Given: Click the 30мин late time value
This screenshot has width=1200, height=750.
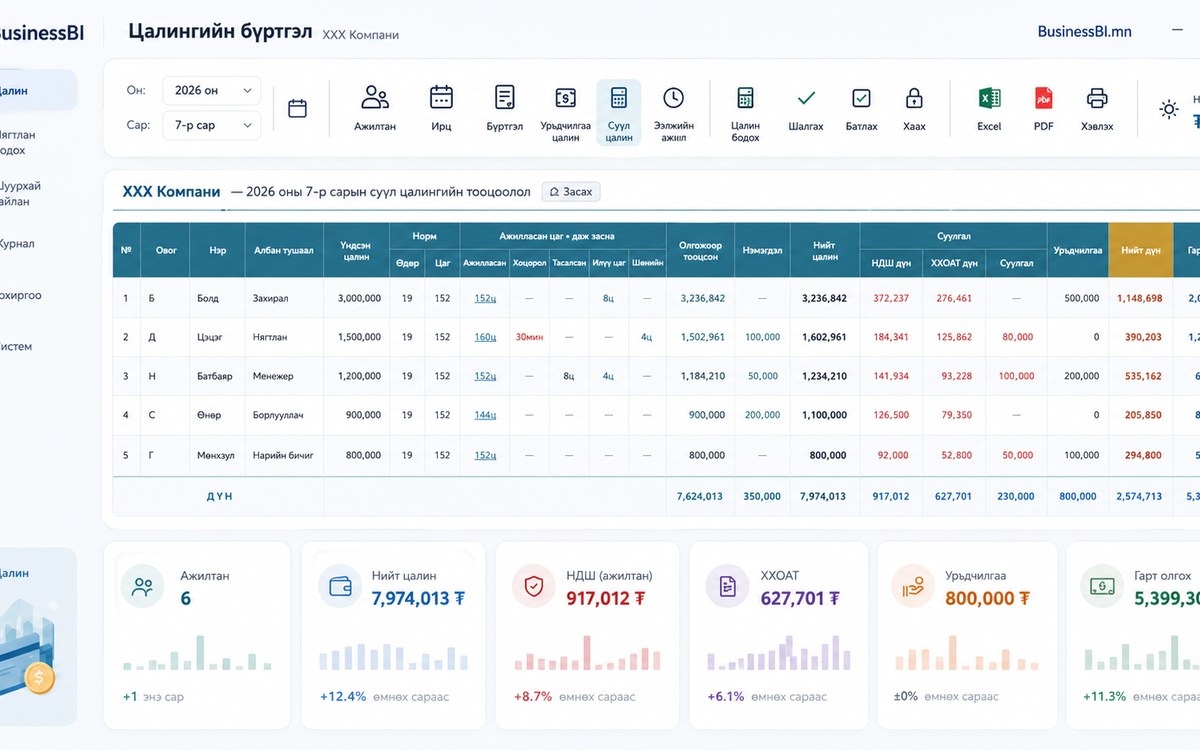Looking at the screenshot, I should (529, 337).
